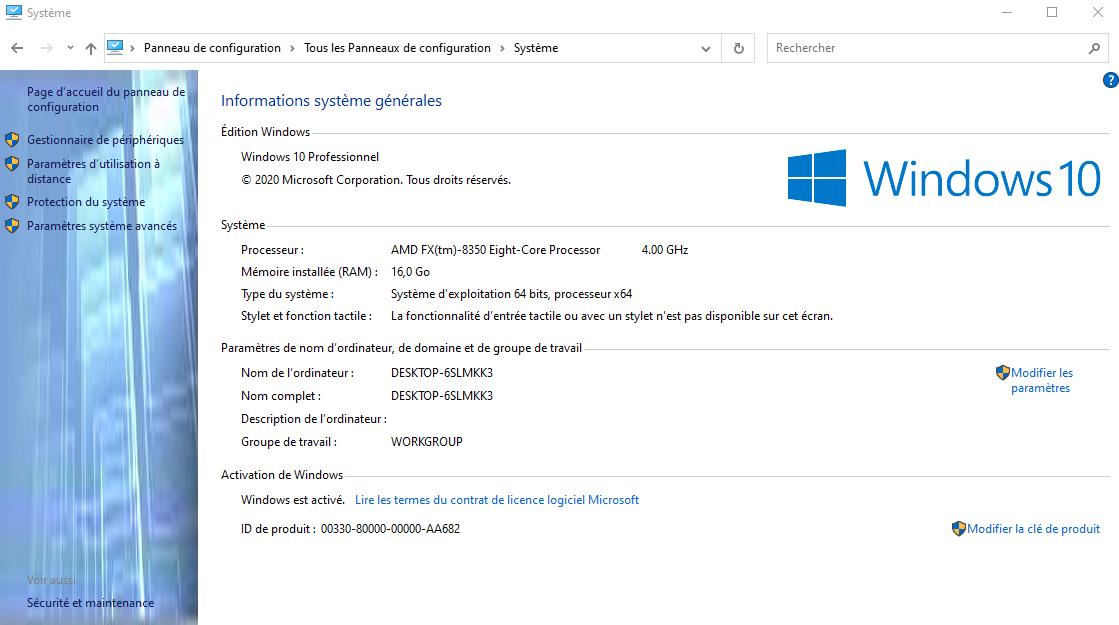Select the 4.00 GHz processor speed
Viewport: 1119px width, 625px height.
tap(665, 250)
